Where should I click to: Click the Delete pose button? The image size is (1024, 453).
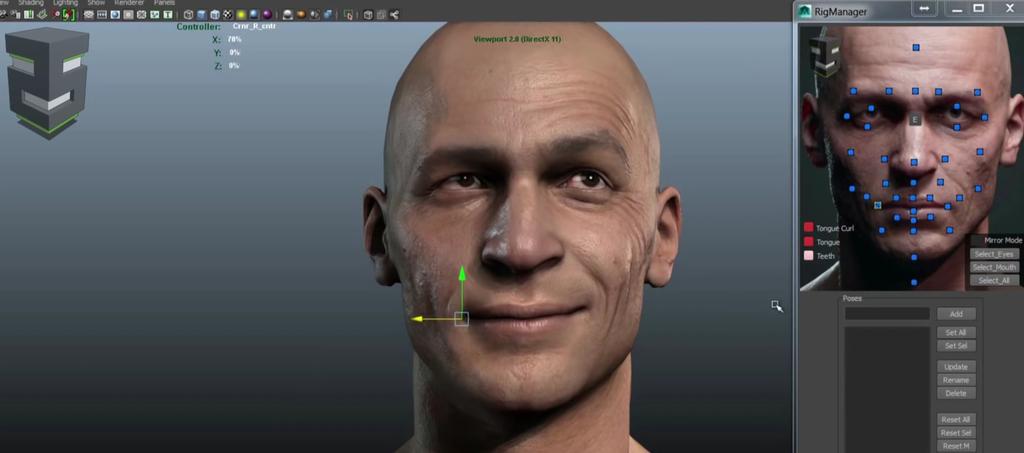pyautogui.click(x=956, y=394)
